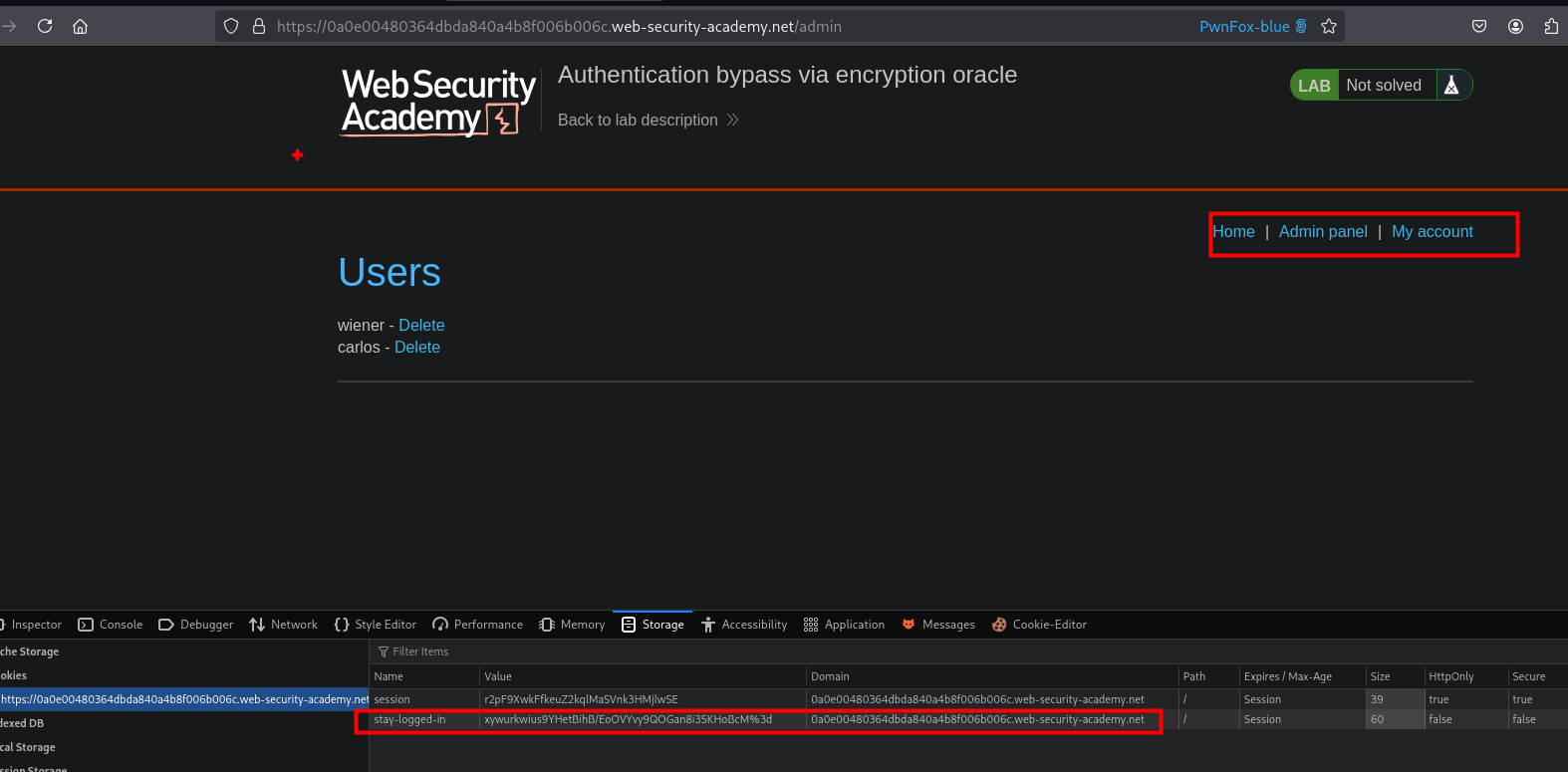This screenshot has height=772, width=1568.
Task: Switch to the Network devtools tab
Action: click(284, 625)
